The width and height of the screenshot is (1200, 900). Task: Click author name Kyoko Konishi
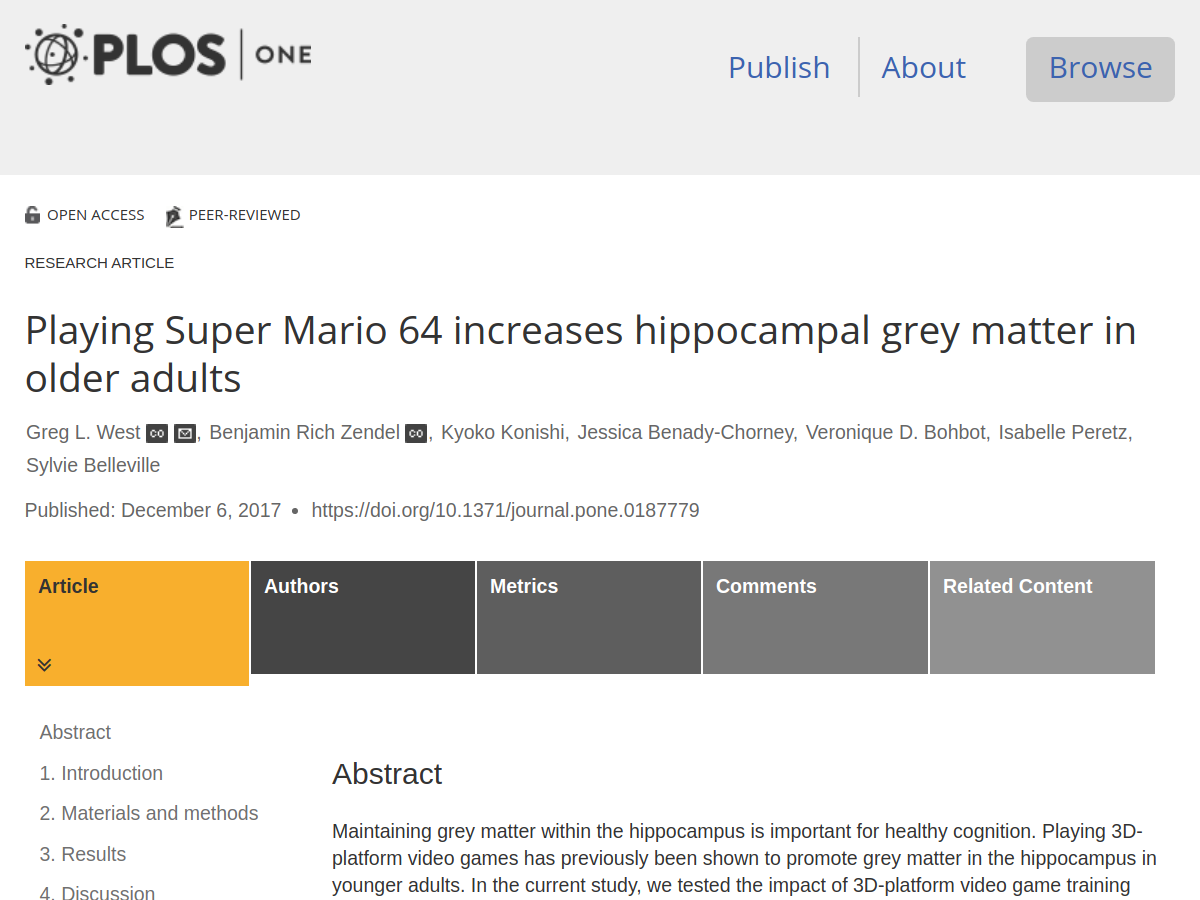[x=503, y=432]
